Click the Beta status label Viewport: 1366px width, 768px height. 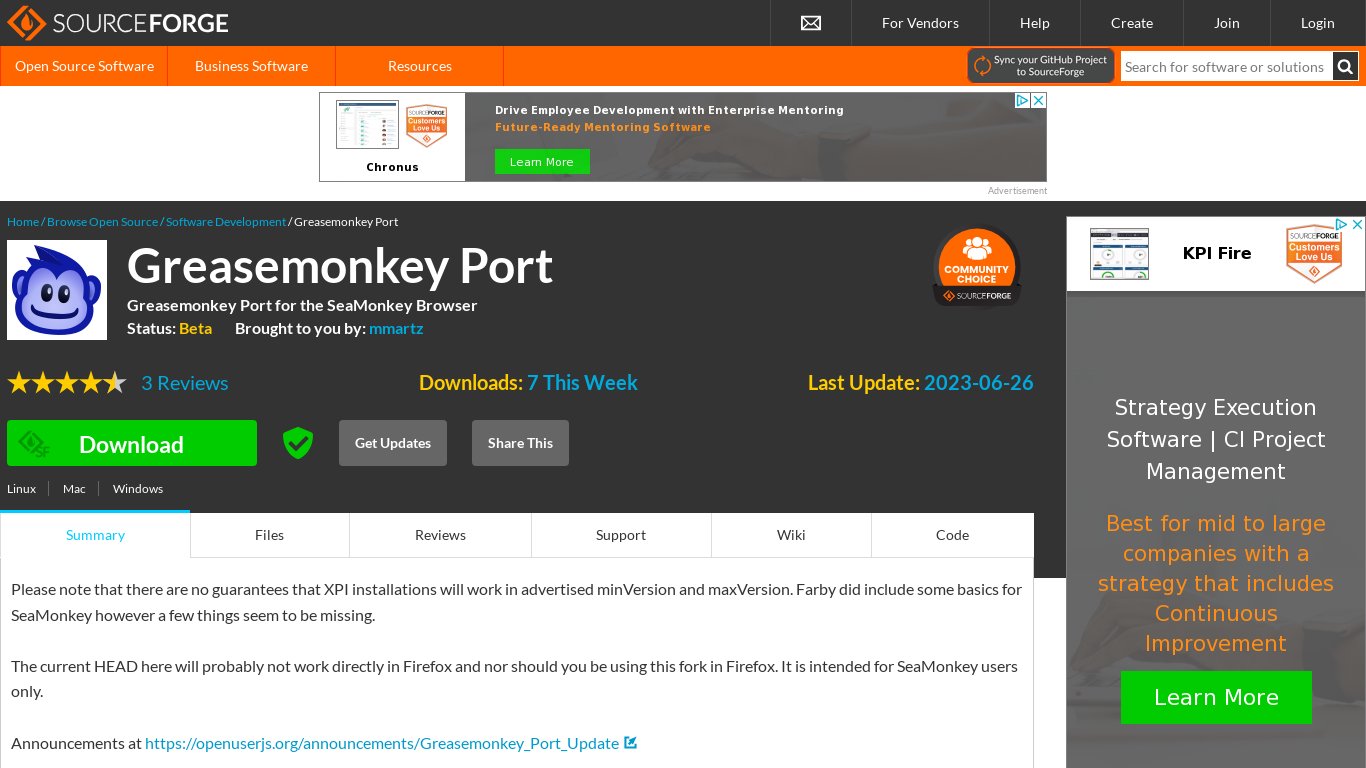coord(195,328)
